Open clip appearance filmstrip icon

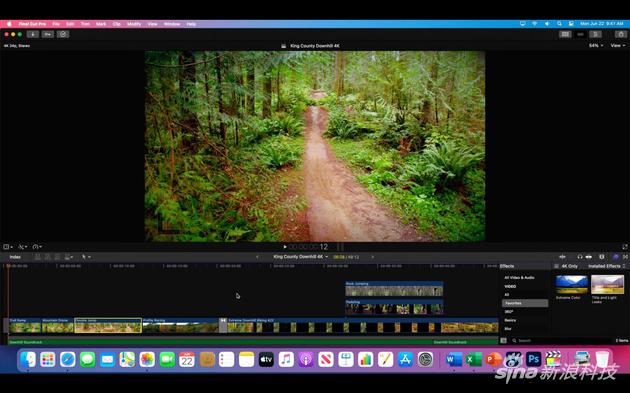pos(601,257)
